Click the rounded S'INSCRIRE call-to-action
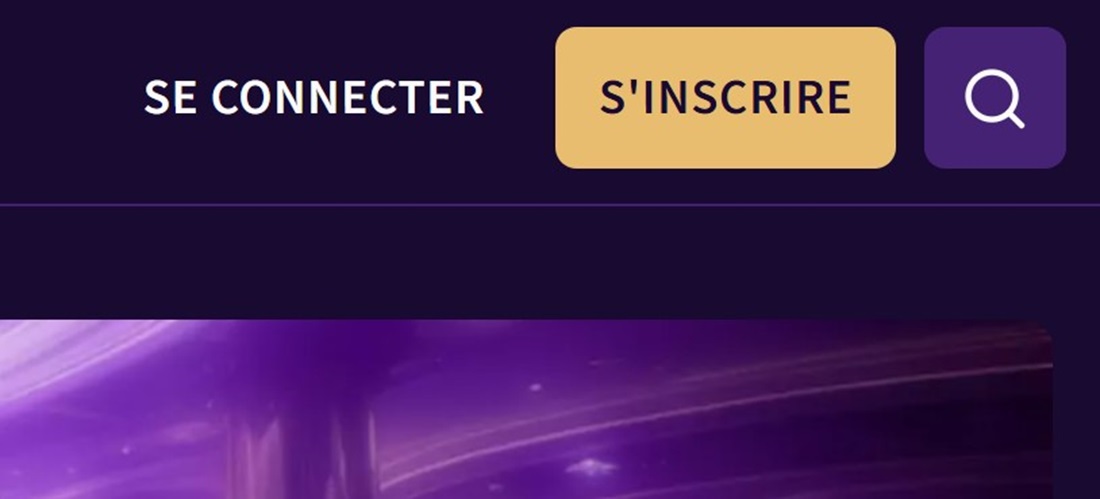The height and width of the screenshot is (499, 1100). [x=725, y=98]
